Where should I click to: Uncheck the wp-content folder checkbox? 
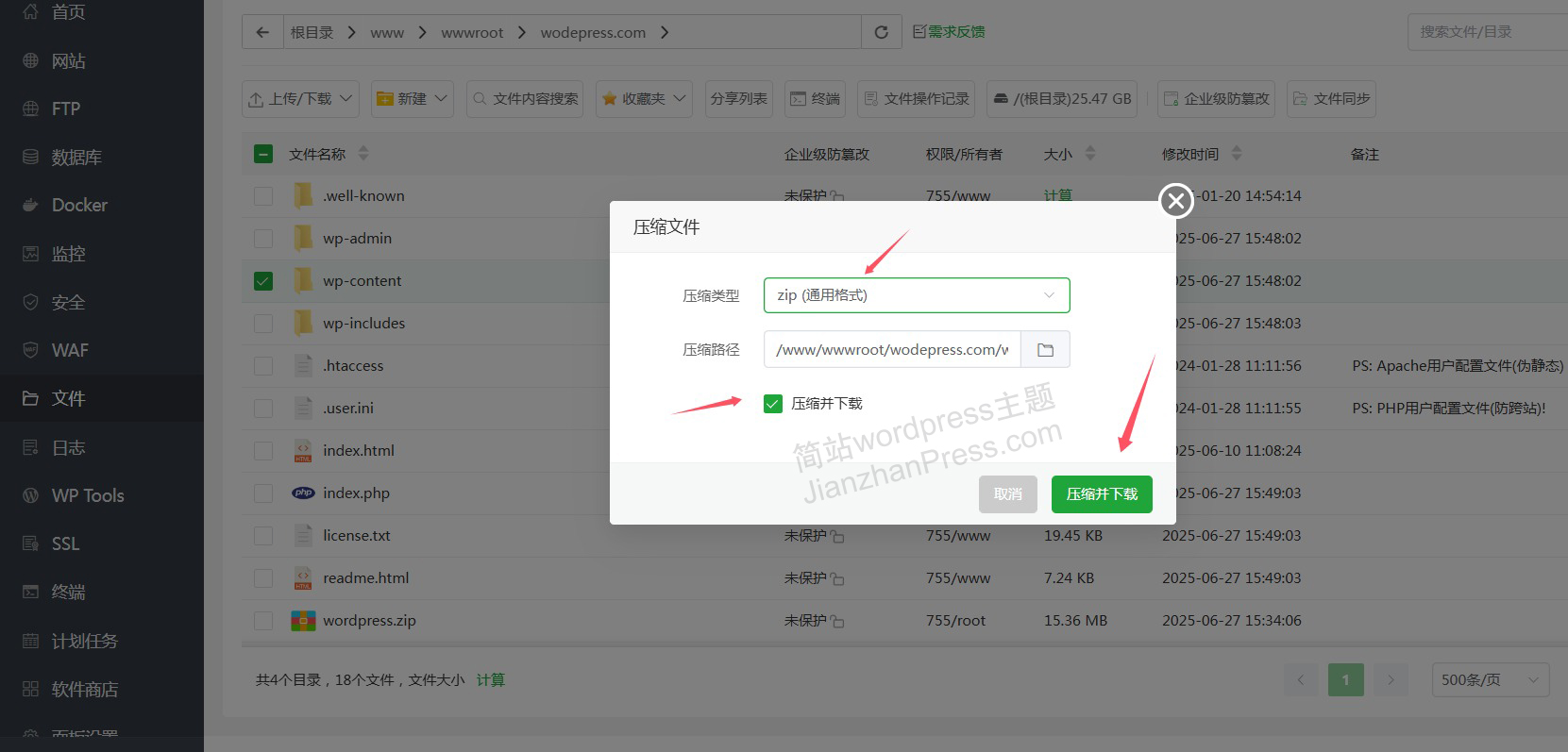click(x=263, y=281)
